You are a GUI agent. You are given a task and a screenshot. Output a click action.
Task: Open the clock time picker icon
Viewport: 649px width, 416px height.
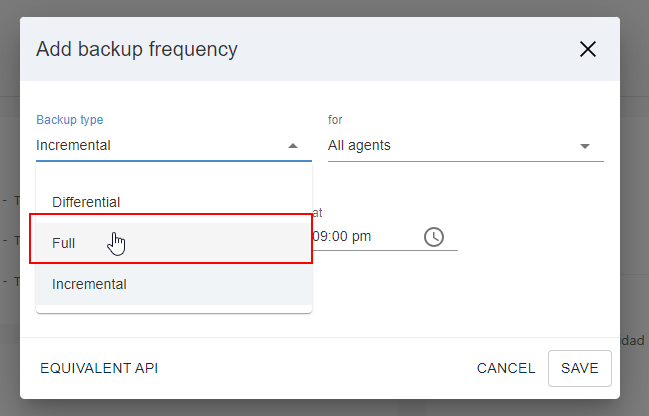[x=433, y=237]
